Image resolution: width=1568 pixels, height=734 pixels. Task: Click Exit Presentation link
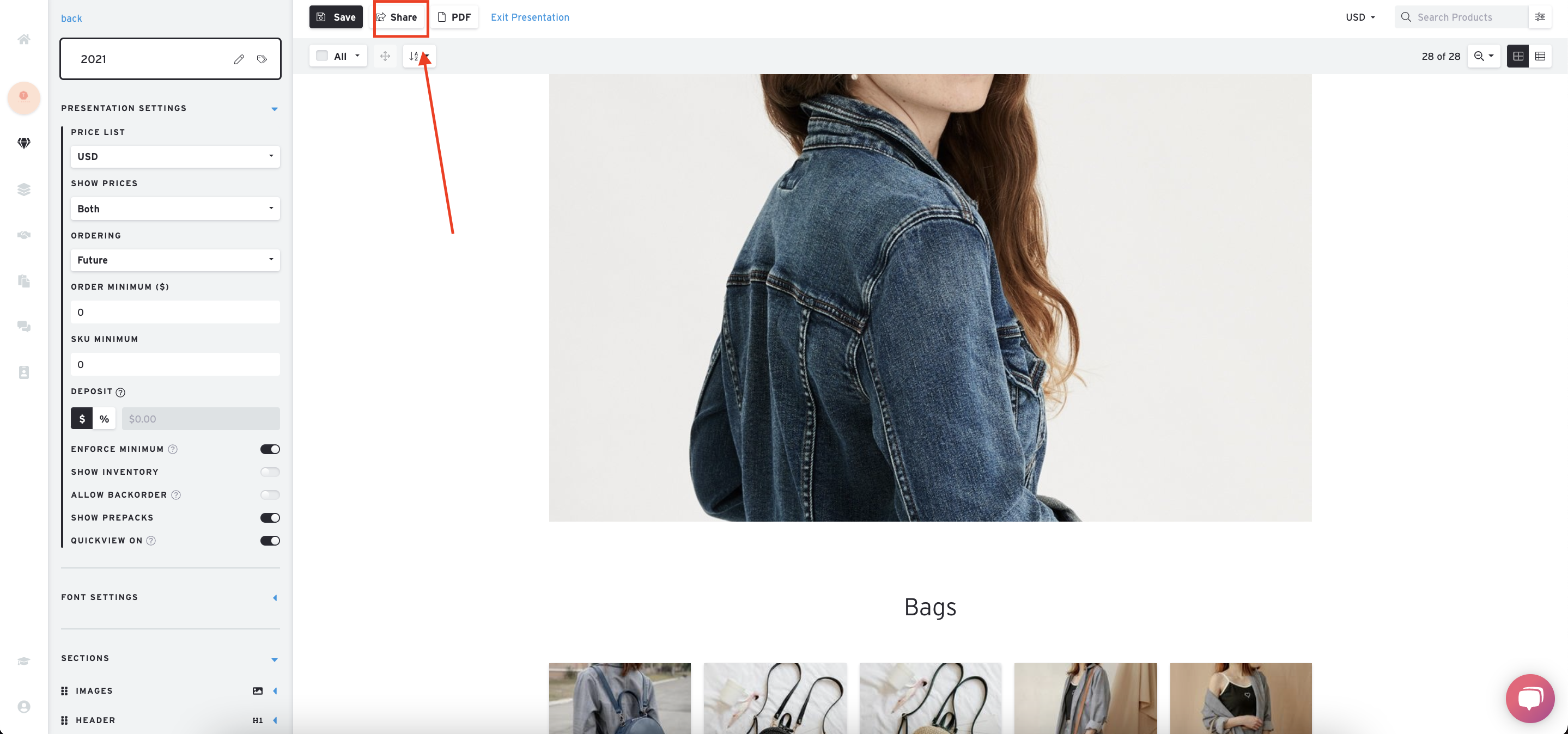[x=530, y=17]
